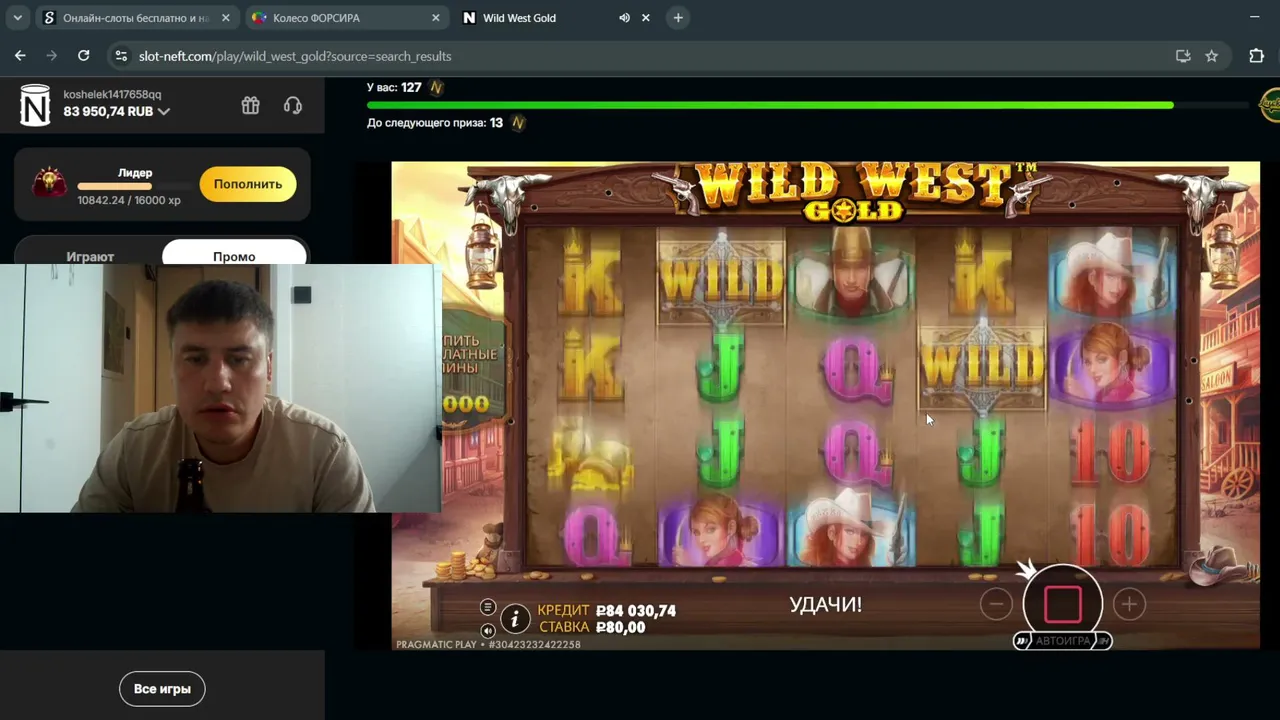Open the slot game menu icon
This screenshot has height=720, width=1280.
tap(488, 607)
